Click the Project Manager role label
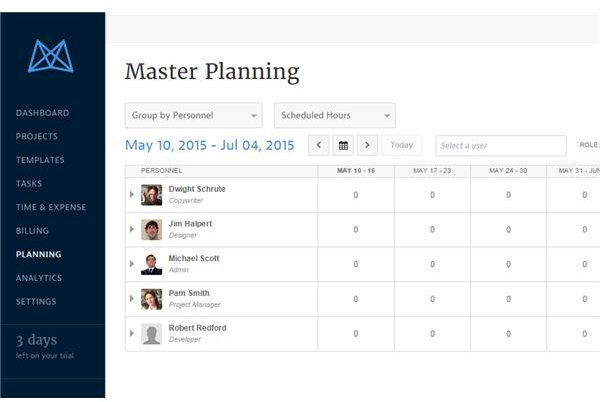The height and width of the screenshot is (402, 600). click(195, 305)
